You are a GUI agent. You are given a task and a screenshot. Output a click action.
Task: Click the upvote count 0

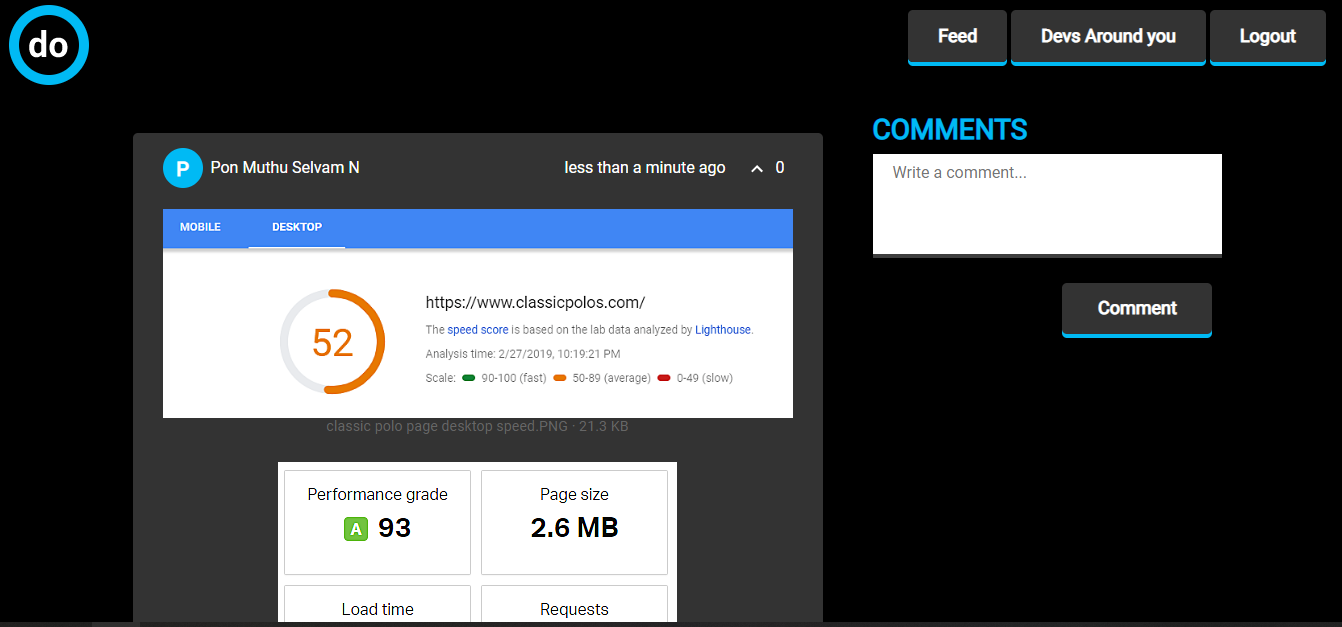780,168
